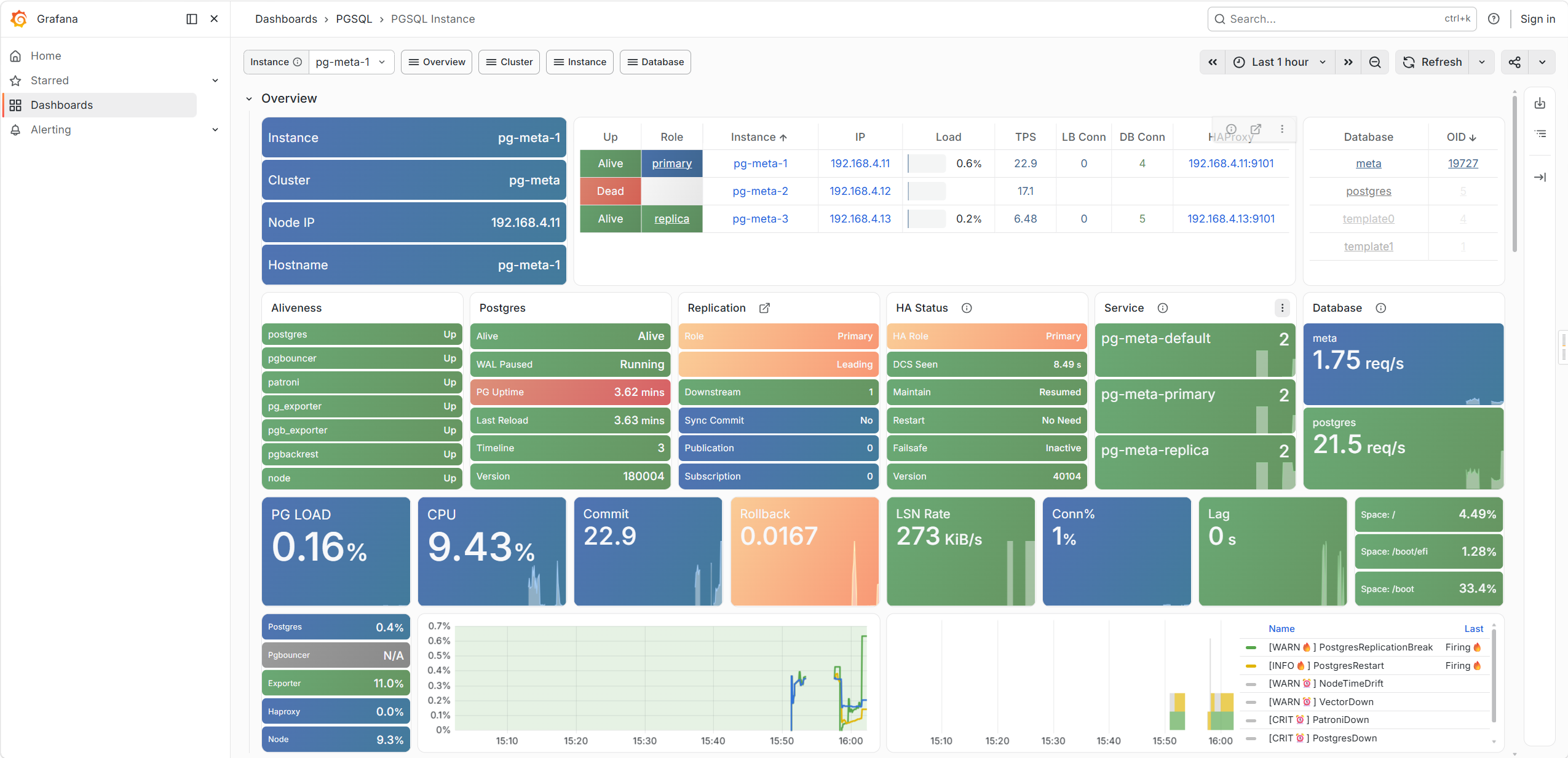Show the instance table panel info icon
Image resolution: width=1568 pixels, height=758 pixels.
click(1231, 129)
